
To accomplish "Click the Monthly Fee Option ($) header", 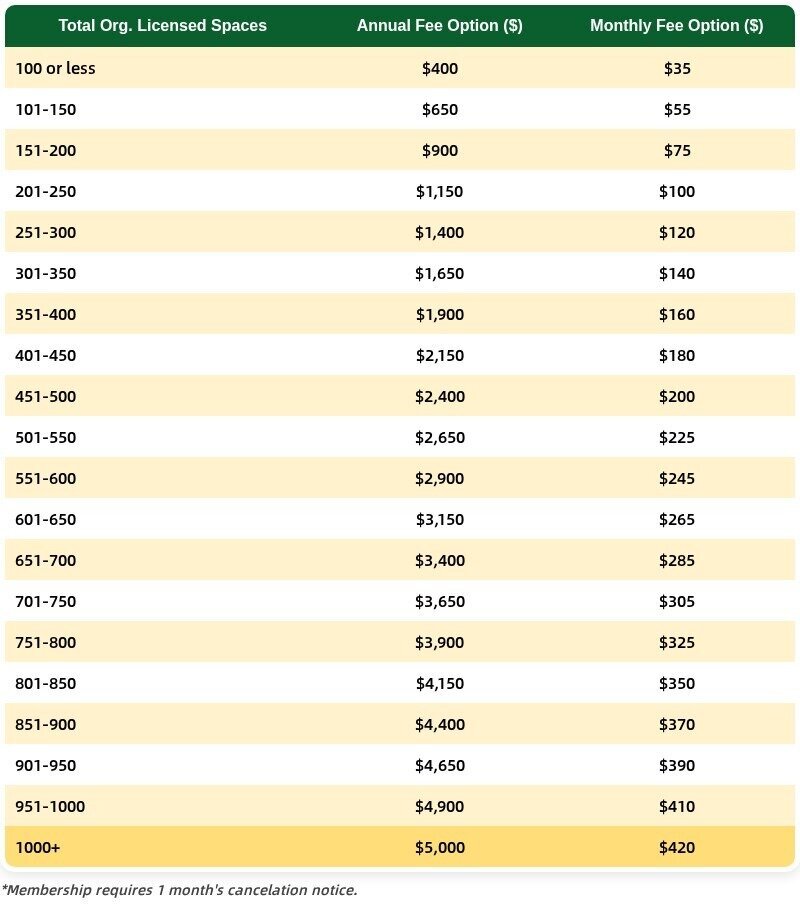I will coord(676,26).
